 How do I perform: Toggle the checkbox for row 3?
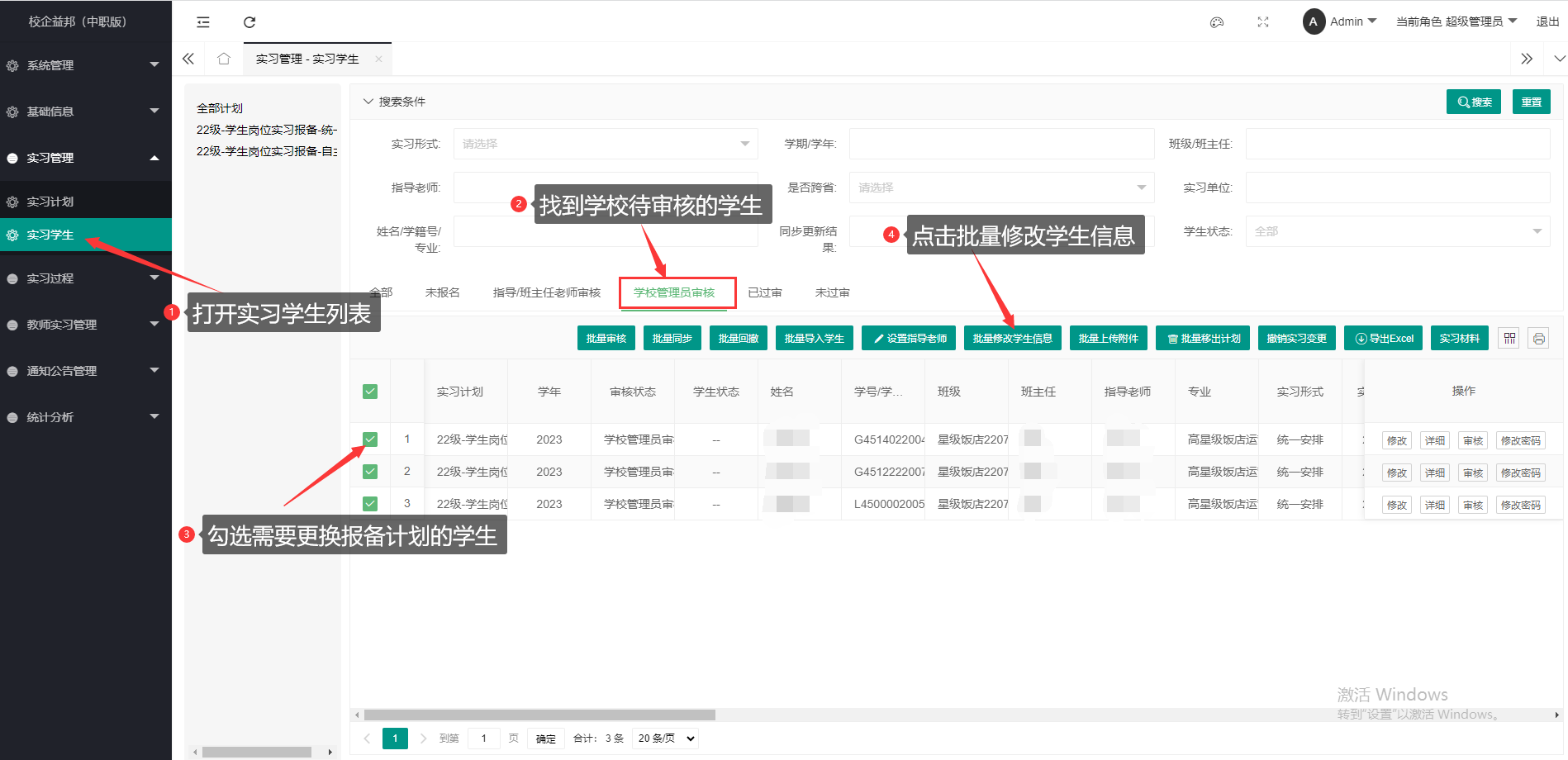[x=370, y=504]
